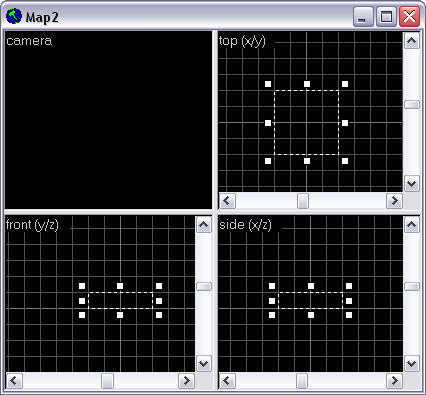Click top-right selection handle in side view
Image resolution: width=426 pixels, height=395 pixels.
pyautogui.click(x=349, y=286)
